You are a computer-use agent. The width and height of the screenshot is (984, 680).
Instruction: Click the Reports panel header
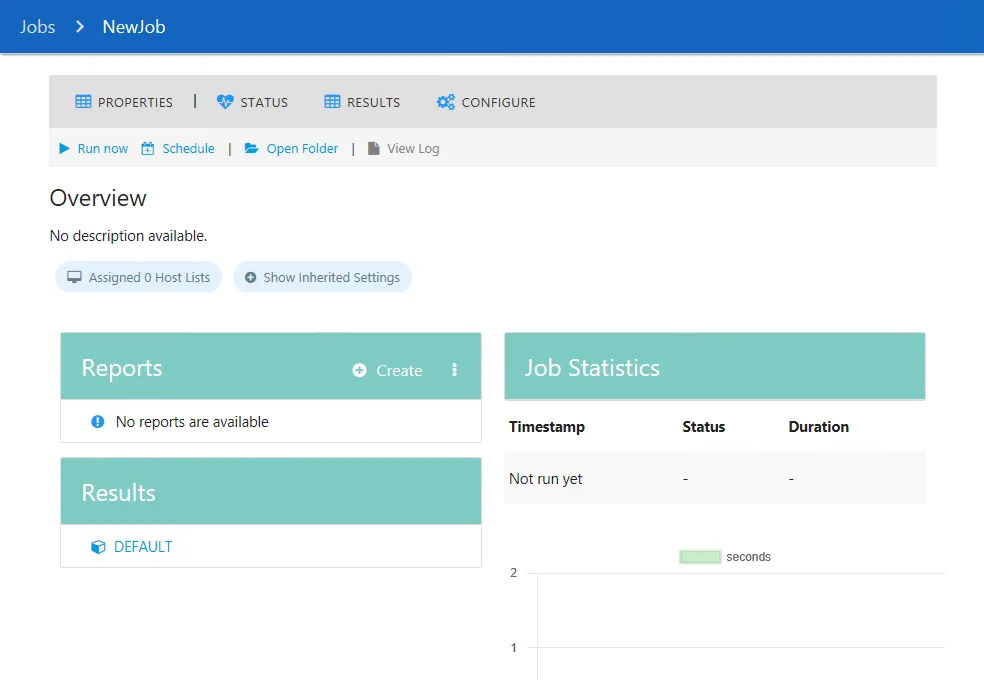[x=271, y=366]
